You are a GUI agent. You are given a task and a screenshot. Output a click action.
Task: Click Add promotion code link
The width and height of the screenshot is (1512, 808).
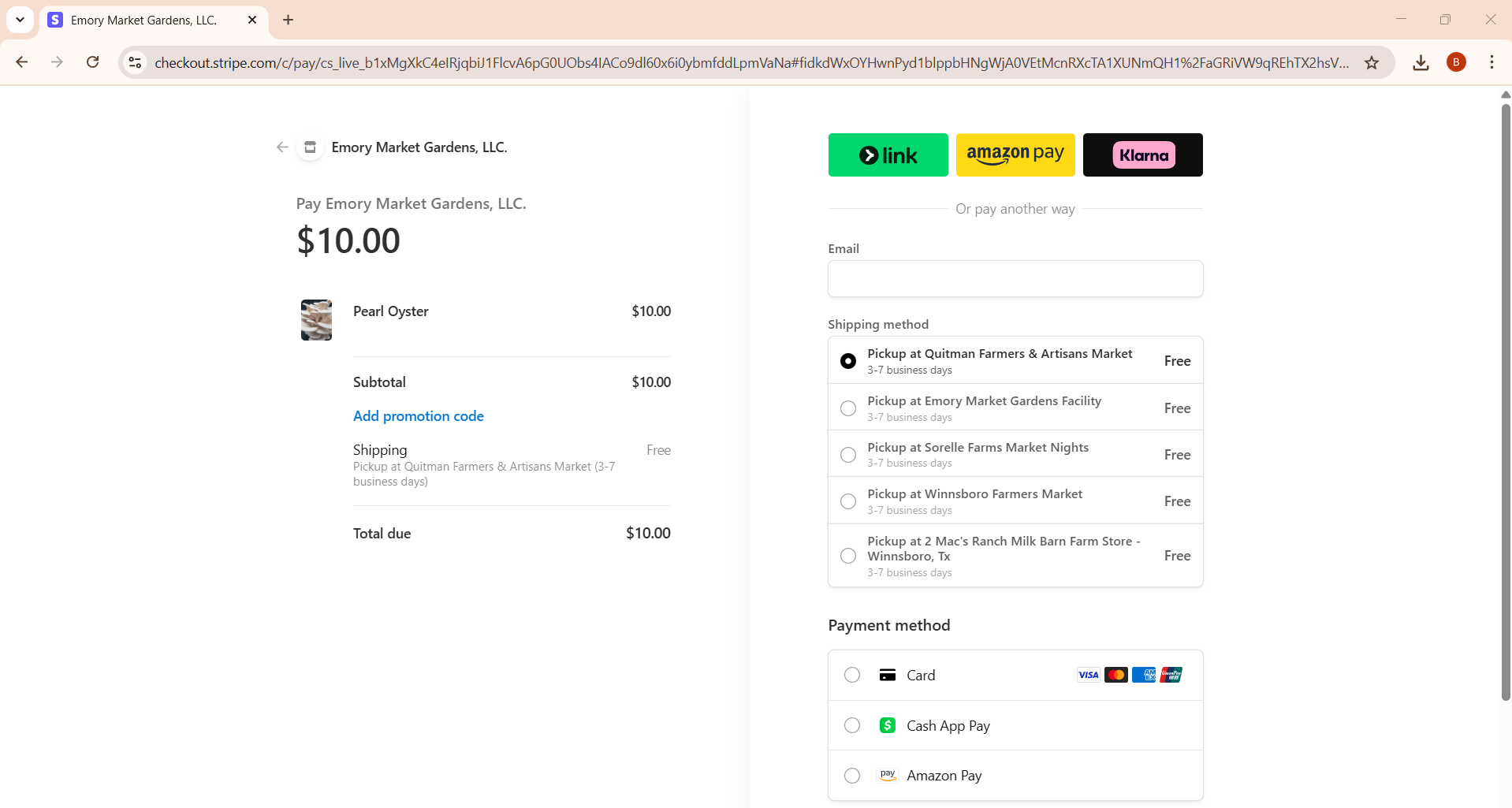pyautogui.click(x=418, y=416)
